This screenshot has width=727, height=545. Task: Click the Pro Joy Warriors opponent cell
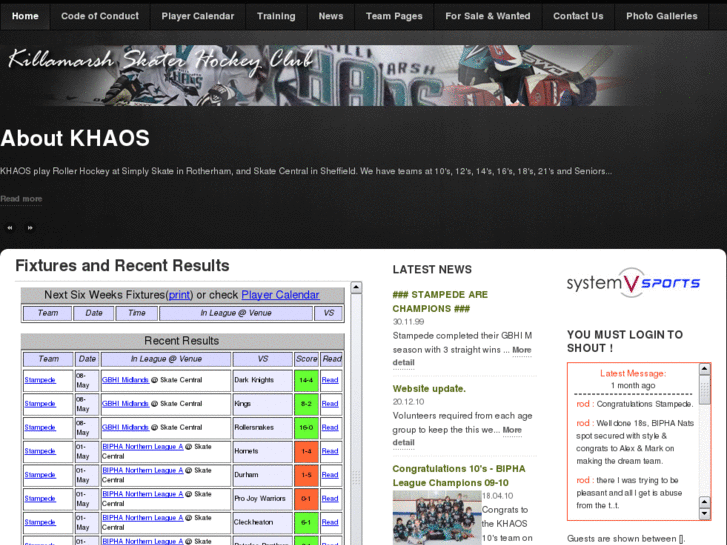[x=262, y=499]
